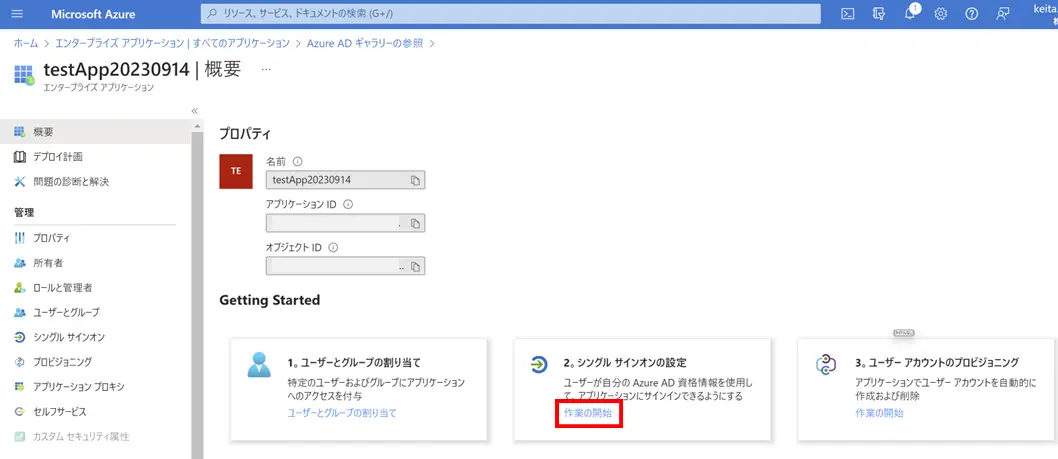Open the feedback icon in top bar
1058x459 pixels.
[x=1003, y=14]
